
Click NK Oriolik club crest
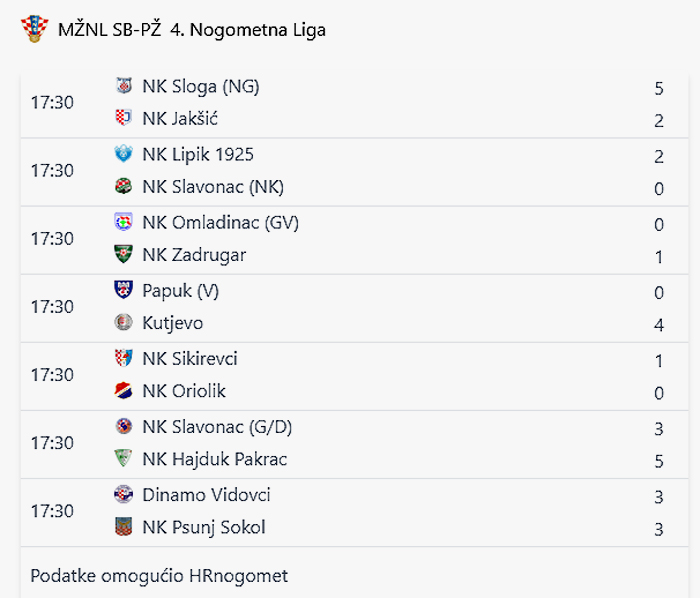coord(124,390)
